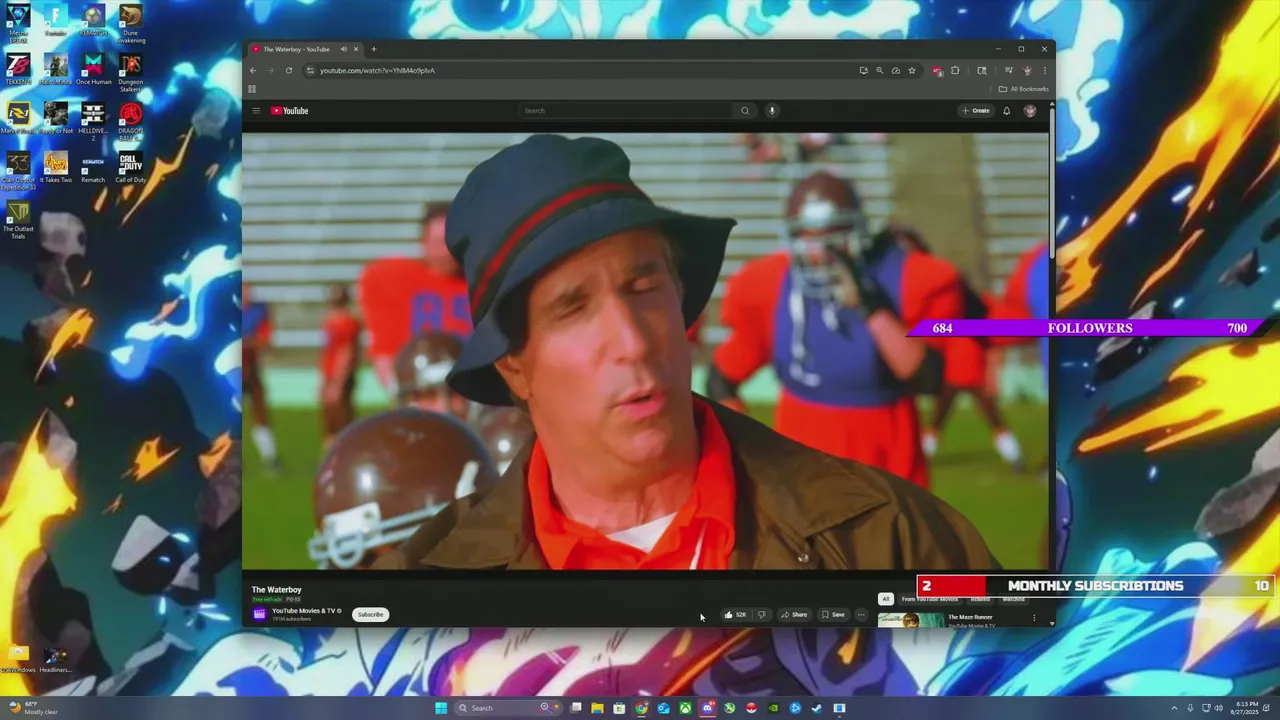Screen dimensions: 1280x720
Task: Open the Discord taskbar icon
Action: (707, 708)
